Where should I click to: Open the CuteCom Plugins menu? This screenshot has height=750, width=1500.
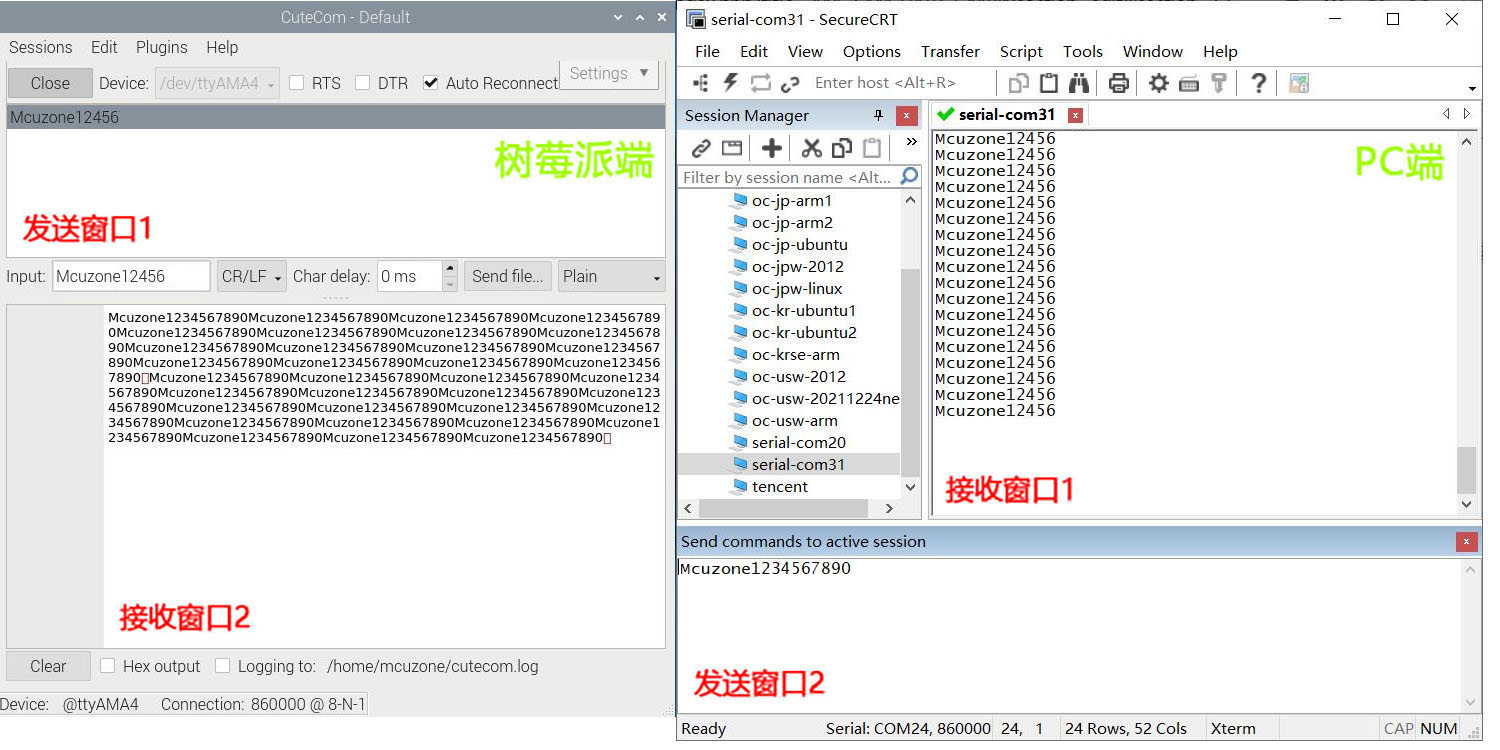161,47
